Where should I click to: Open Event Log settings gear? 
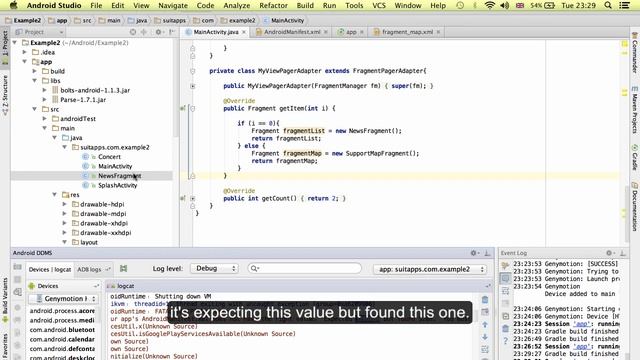coord(609,253)
